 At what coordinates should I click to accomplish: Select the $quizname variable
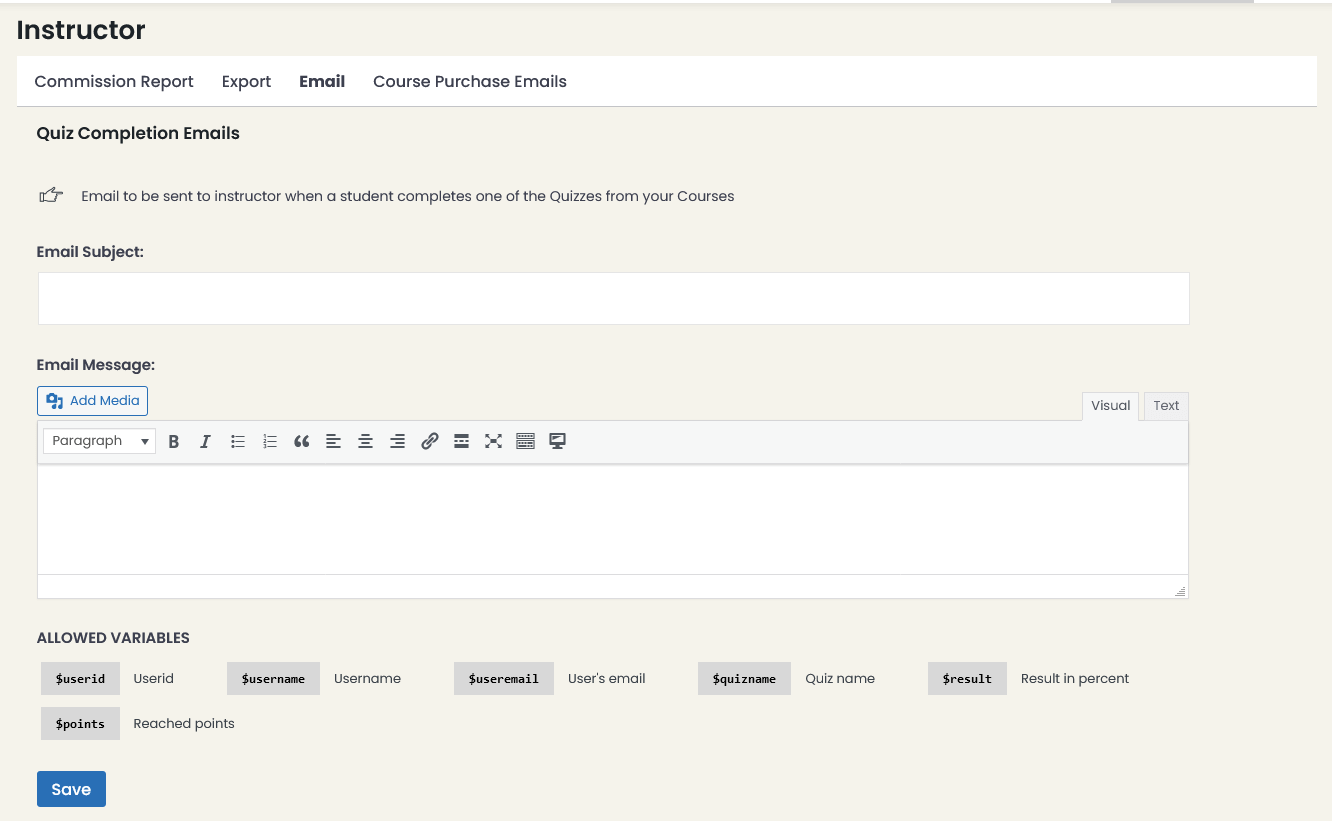pyautogui.click(x=744, y=678)
